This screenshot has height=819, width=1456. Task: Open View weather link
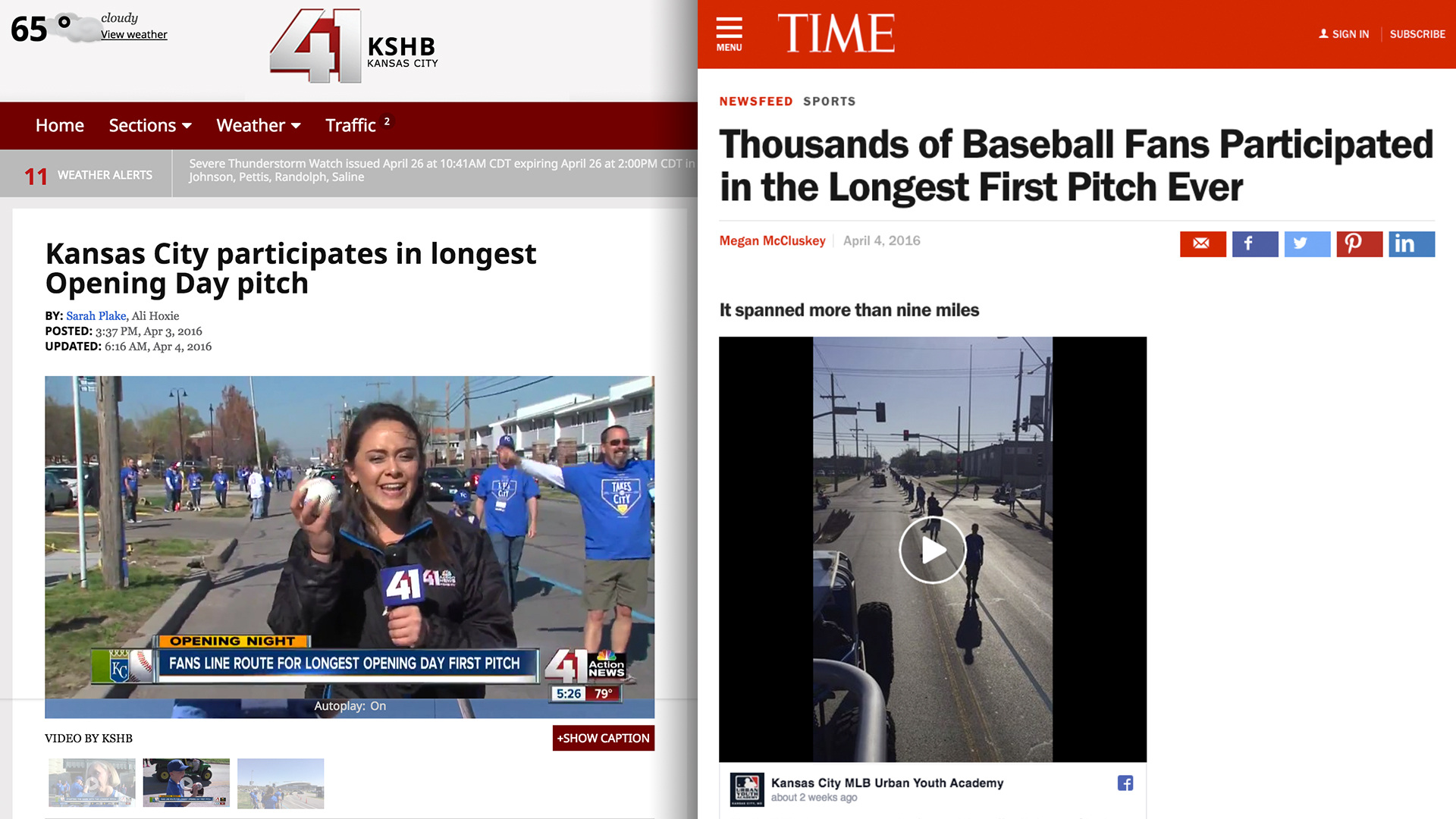[x=134, y=35]
